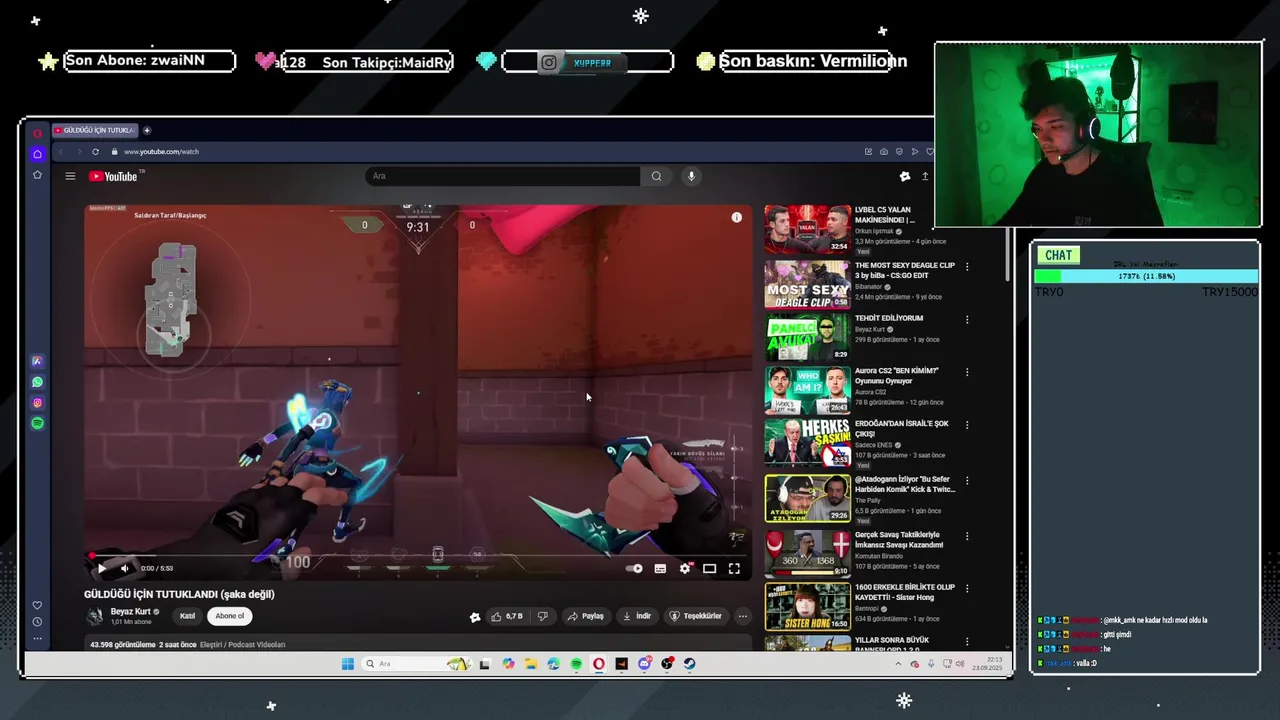The height and width of the screenshot is (720, 1280).
Task: Toggle the autoplay switch in player
Action: click(634, 568)
